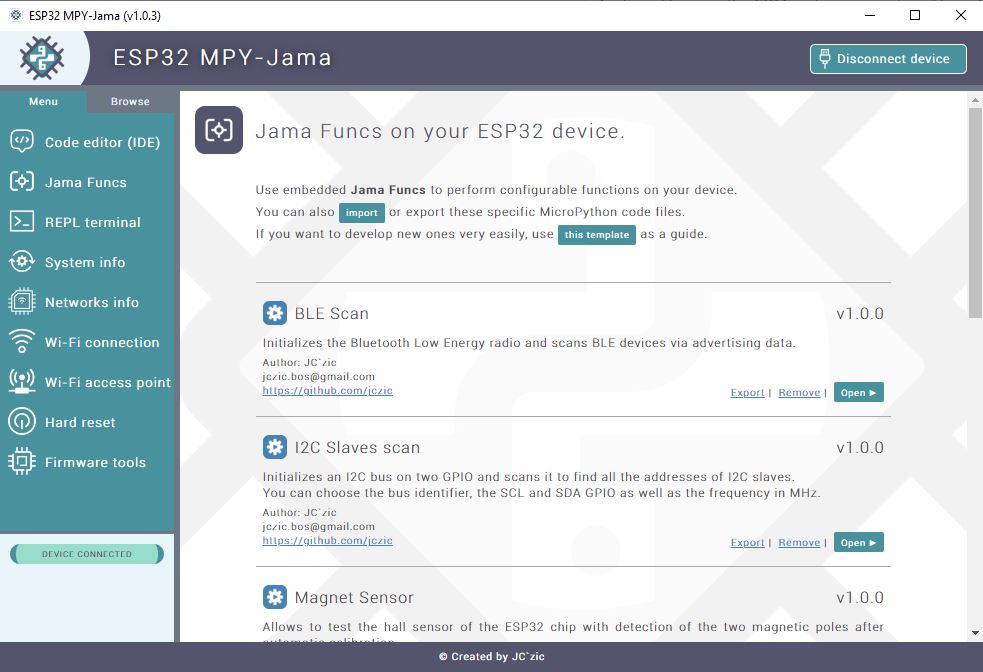Viewport: 983px width, 672px height.
Task: Click the ESP32 MPY-Jama logo in header
Action: tap(42, 58)
